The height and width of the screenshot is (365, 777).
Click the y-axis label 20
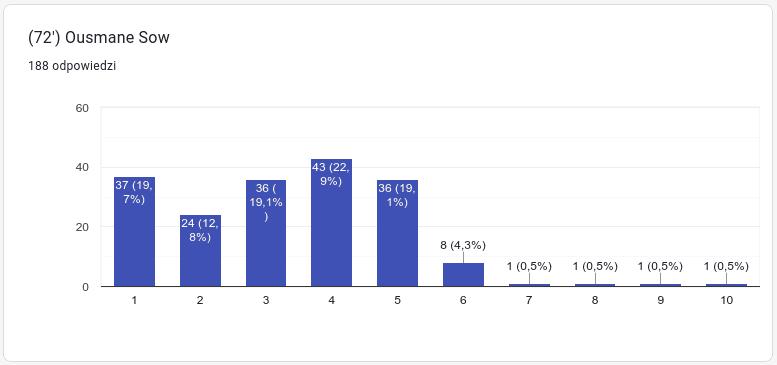(x=82, y=227)
